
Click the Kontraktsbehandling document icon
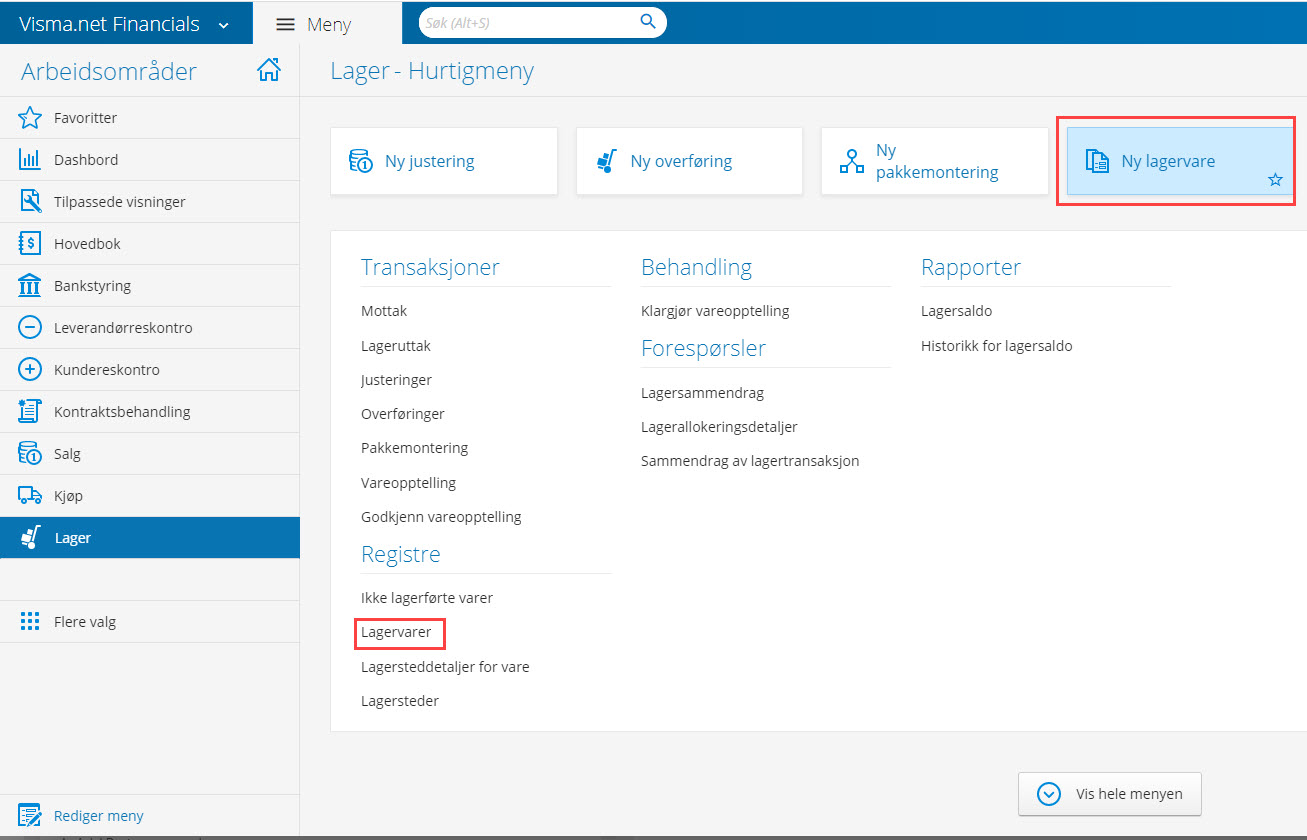[30, 412]
